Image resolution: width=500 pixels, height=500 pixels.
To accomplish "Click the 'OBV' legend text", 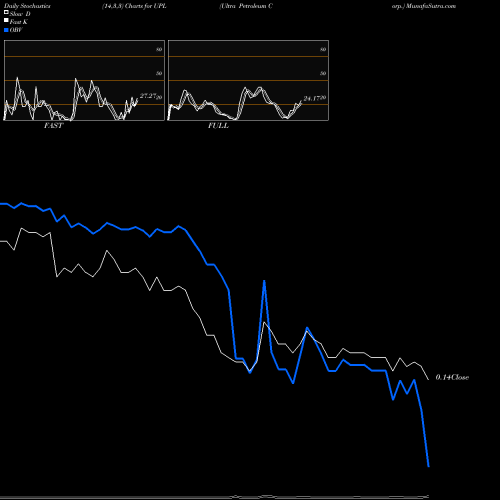I will coord(16,30).
